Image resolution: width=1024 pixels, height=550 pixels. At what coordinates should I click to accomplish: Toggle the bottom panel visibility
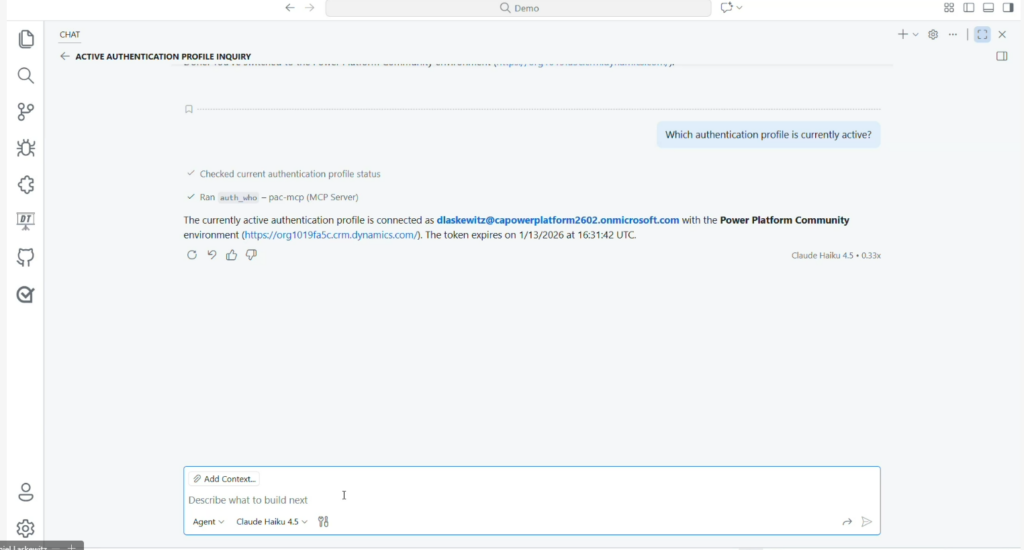(988, 8)
